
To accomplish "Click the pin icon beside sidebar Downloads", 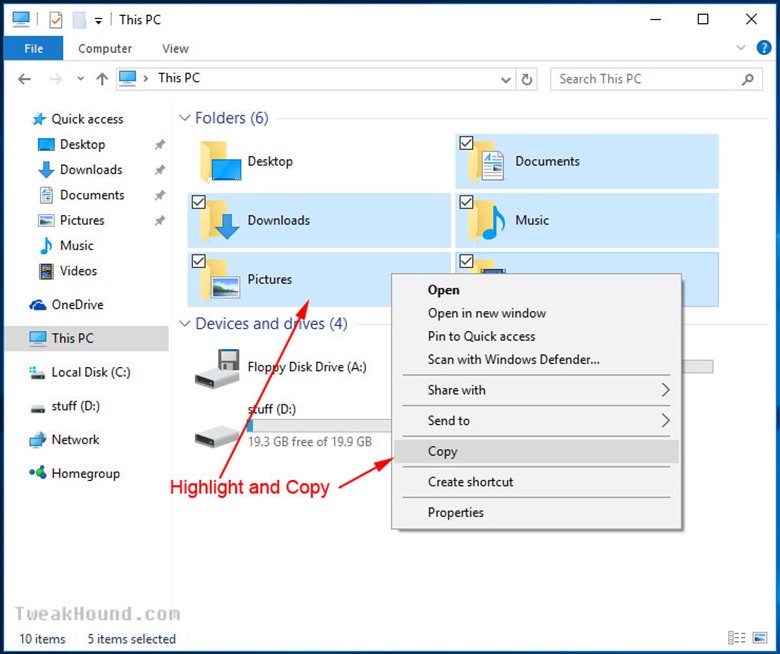I will (159, 170).
